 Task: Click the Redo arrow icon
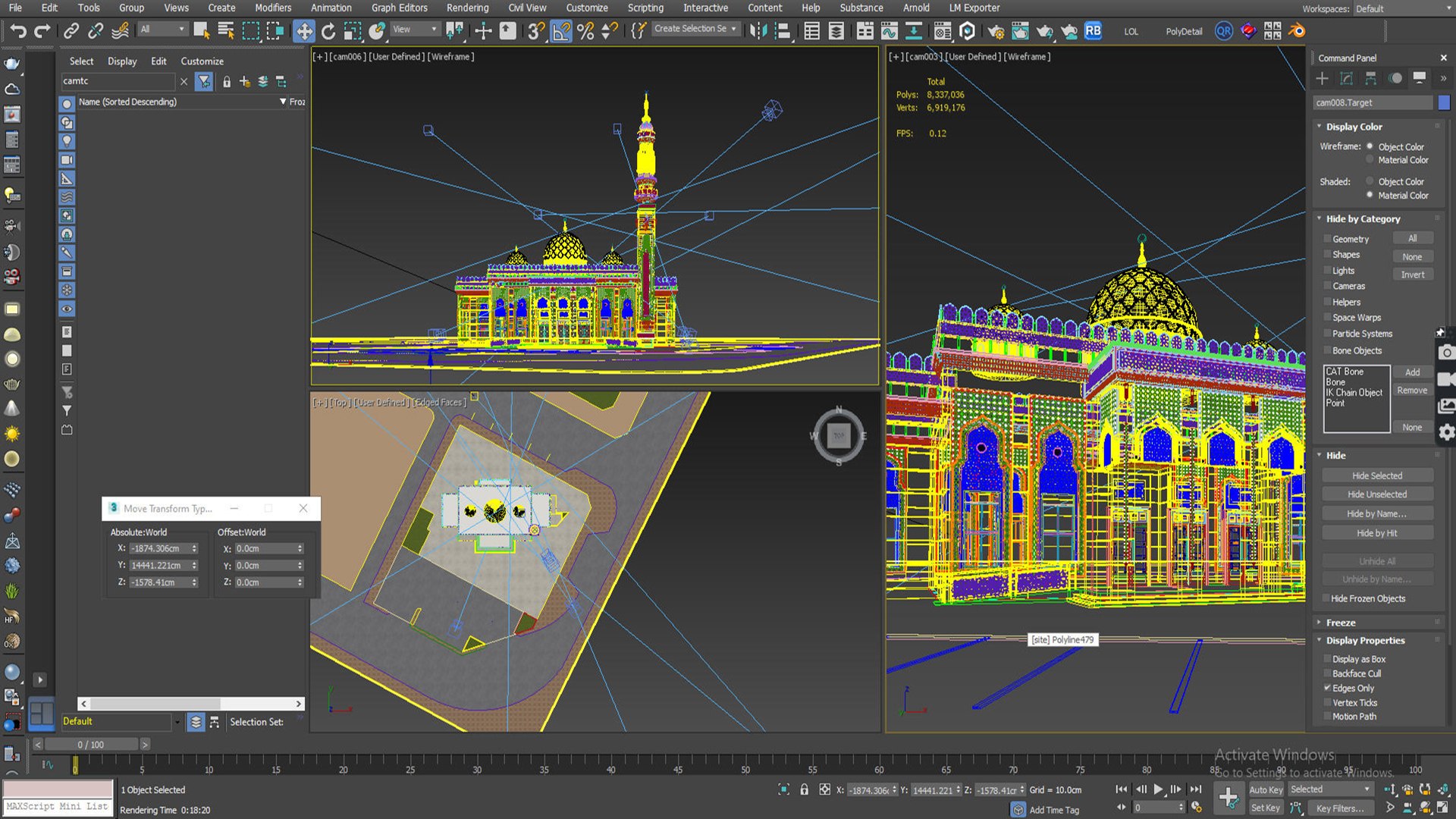coord(43,31)
